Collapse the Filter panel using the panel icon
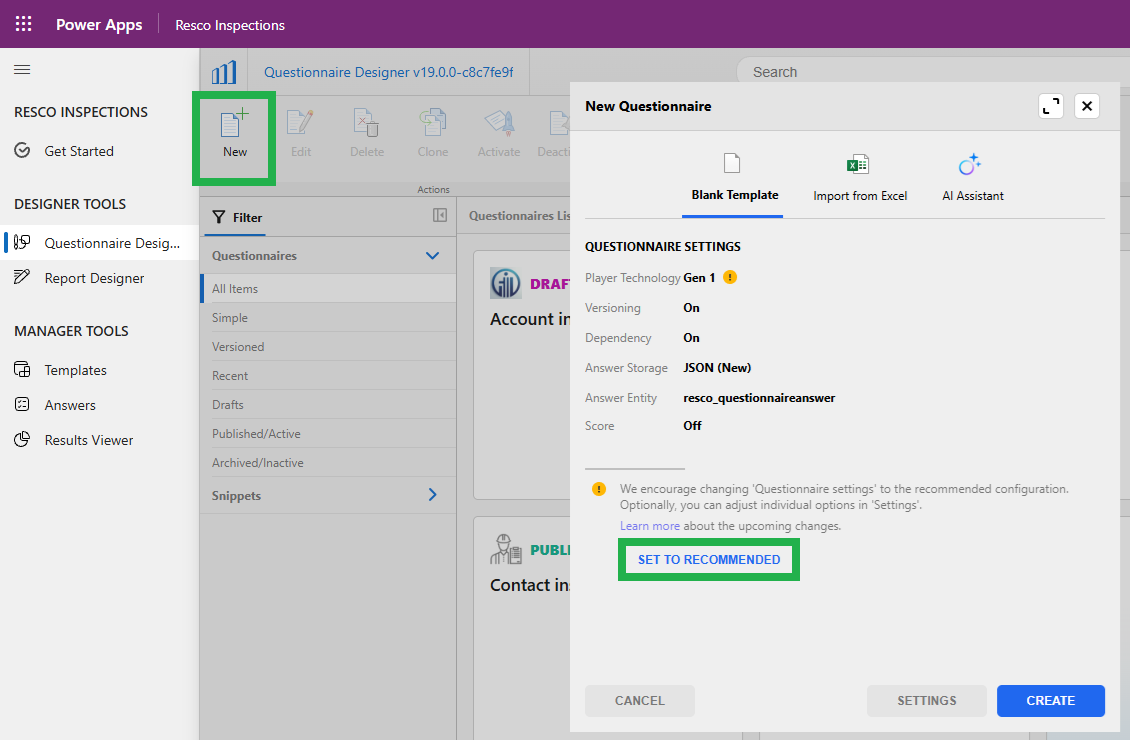Screen dimensions: 1130x740 pyautogui.click(x=439, y=216)
